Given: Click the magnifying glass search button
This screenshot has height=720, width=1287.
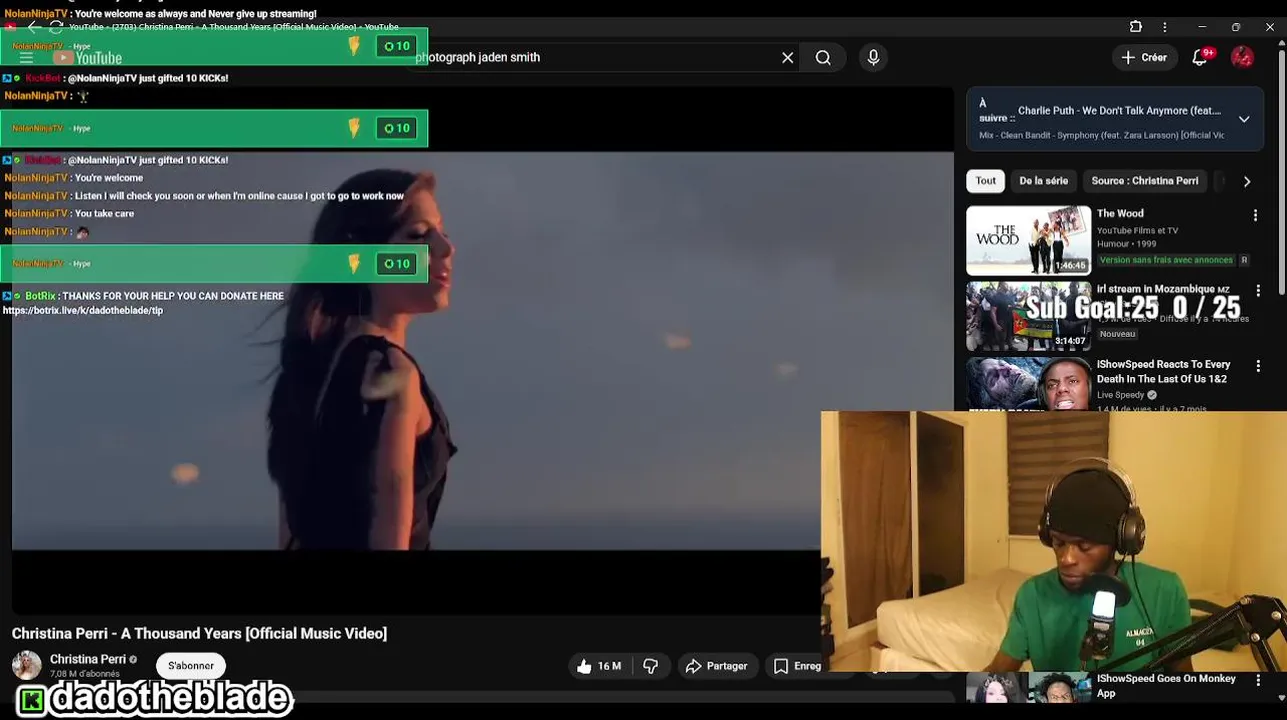Looking at the screenshot, I should (823, 58).
